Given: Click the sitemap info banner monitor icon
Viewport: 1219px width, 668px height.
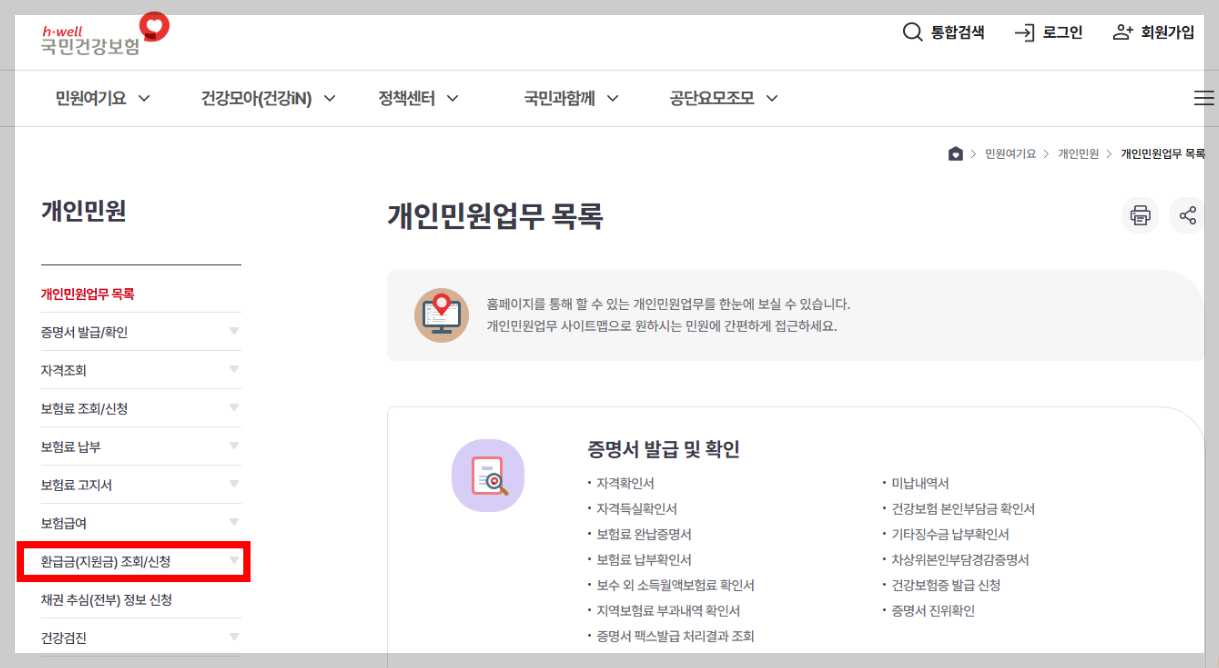Looking at the screenshot, I should tap(441, 315).
